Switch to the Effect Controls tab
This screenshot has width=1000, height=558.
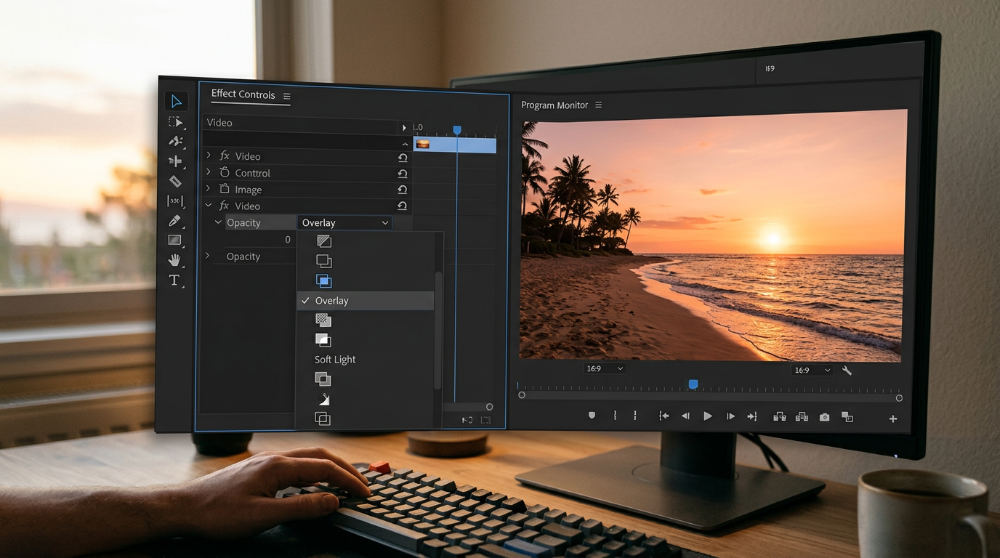pyautogui.click(x=243, y=94)
